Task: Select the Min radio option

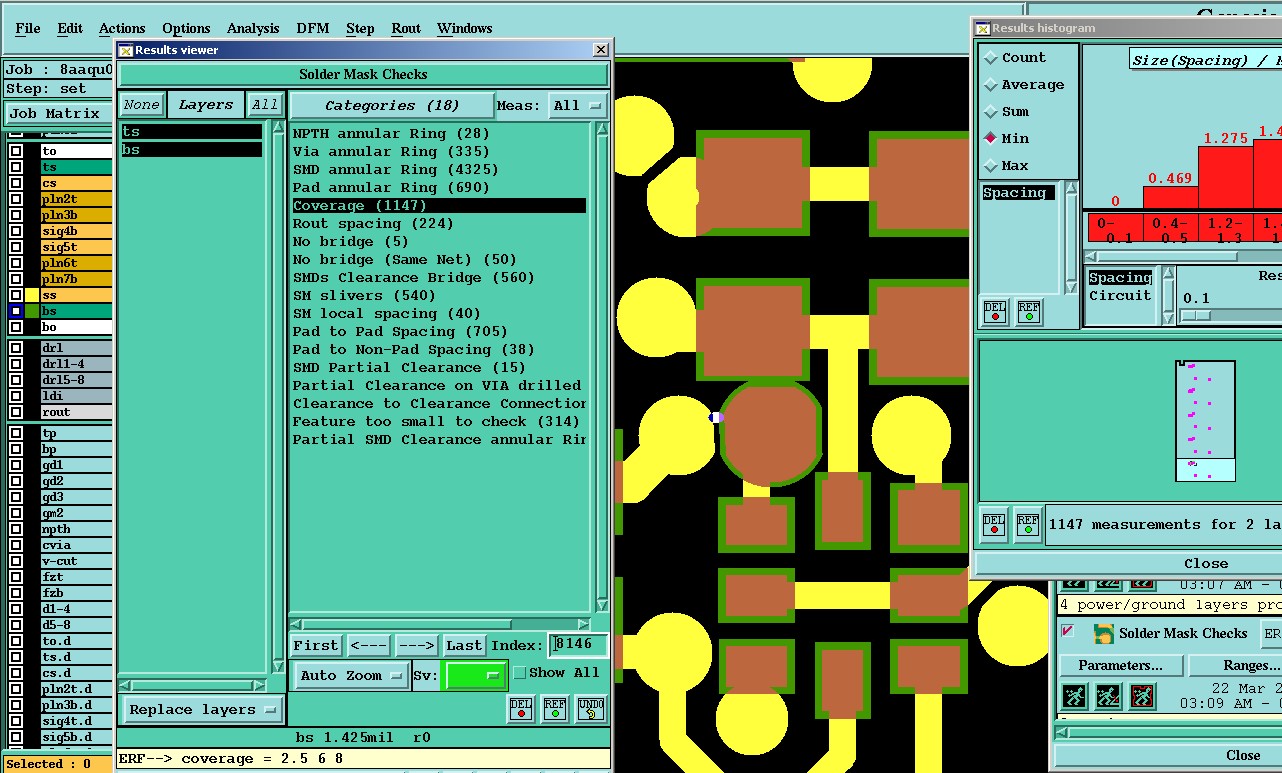Action: (991, 139)
